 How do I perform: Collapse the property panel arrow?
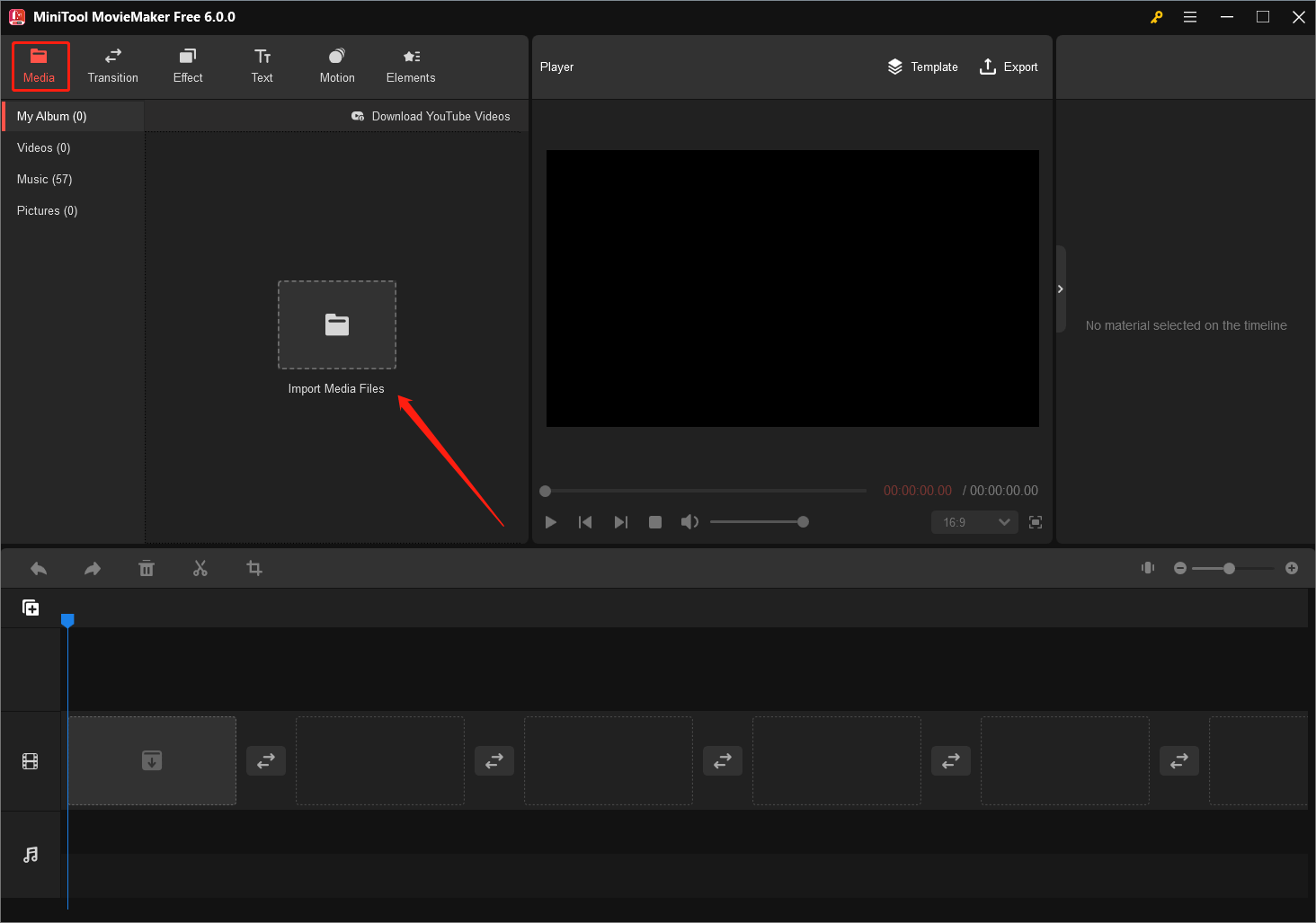tap(1061, 289)
